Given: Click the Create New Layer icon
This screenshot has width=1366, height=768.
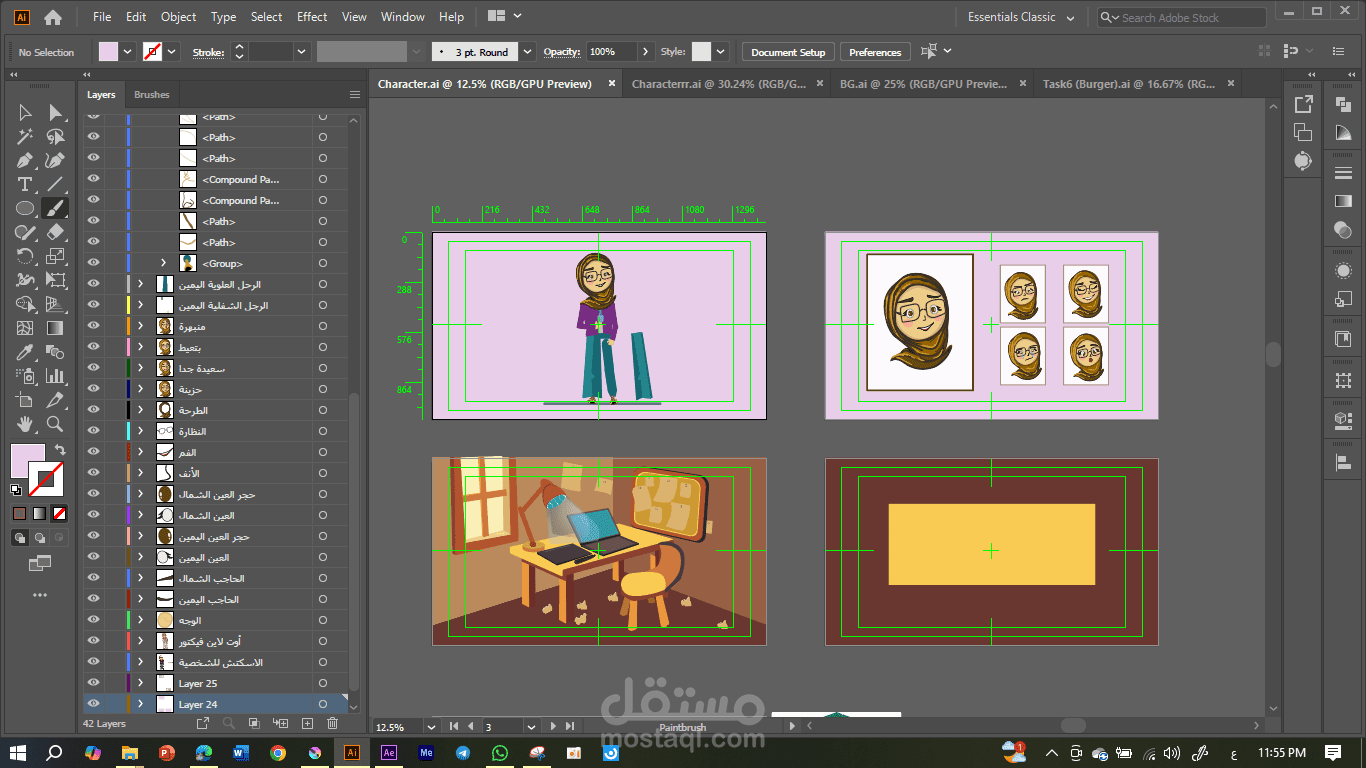Looking at the screenshot, I should pos(307,723).
